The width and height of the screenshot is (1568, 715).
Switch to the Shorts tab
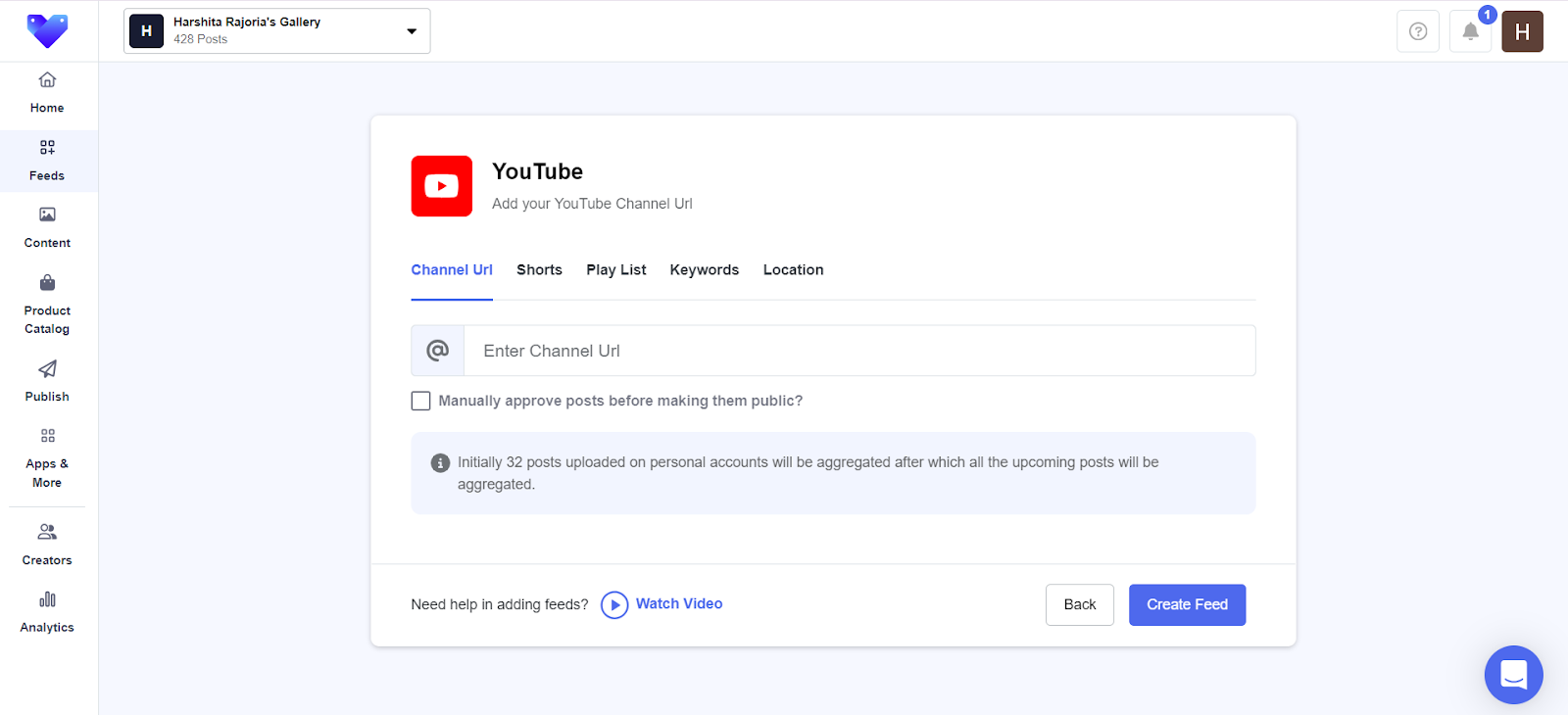point(540,270)
